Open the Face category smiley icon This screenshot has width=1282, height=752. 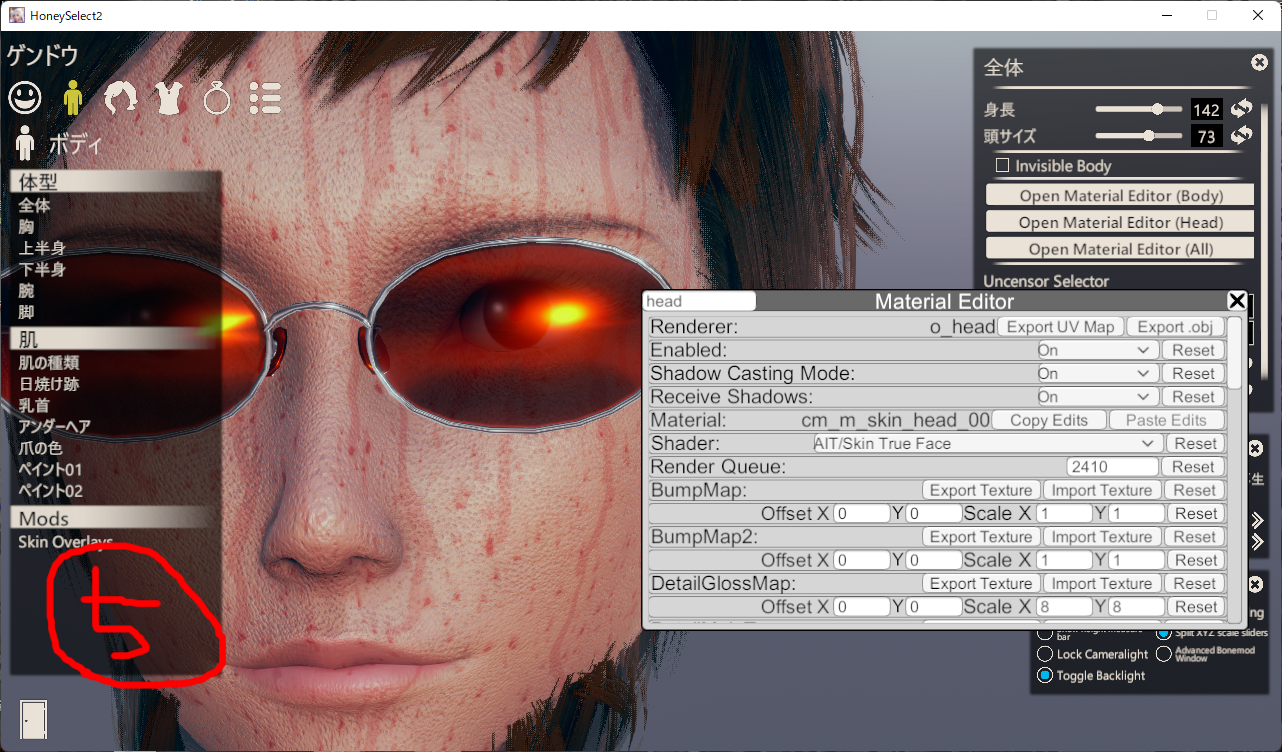[26, 97]
